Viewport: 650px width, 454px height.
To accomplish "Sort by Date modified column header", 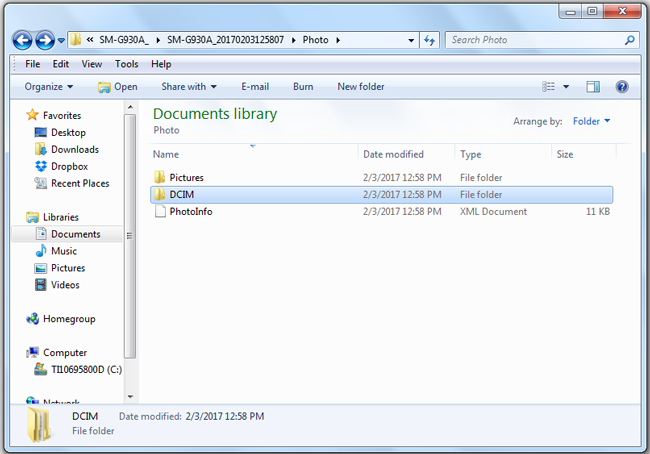I will (x=406, y=154).
